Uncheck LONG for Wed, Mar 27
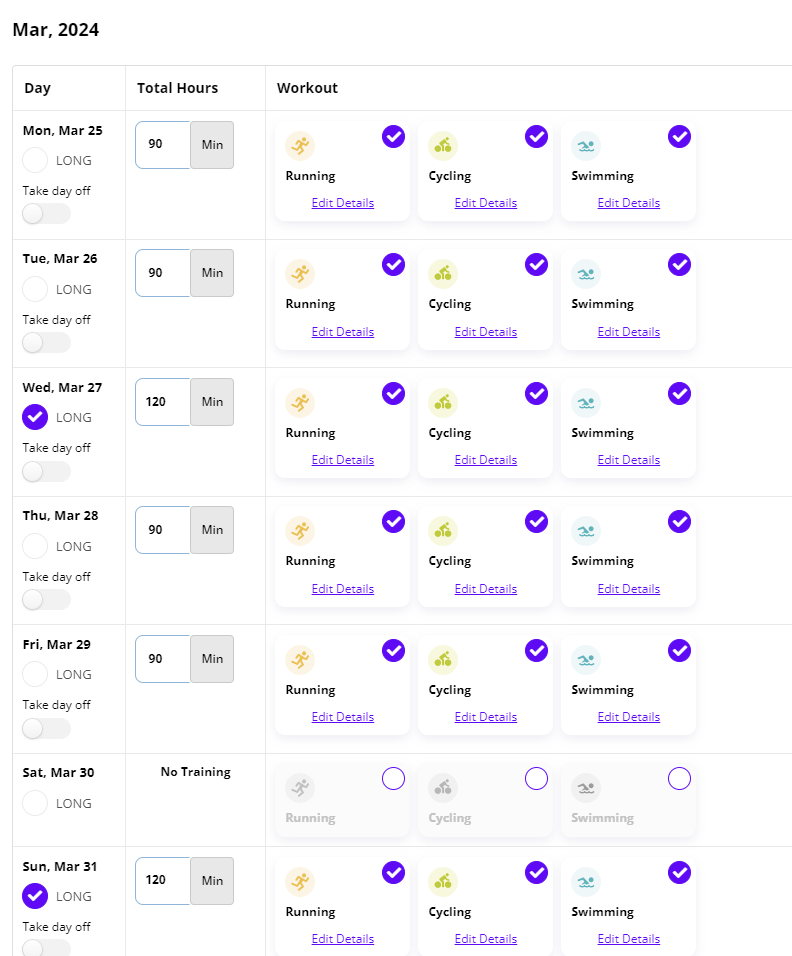Viewport: 792px width, 956px height. (35, 417)
